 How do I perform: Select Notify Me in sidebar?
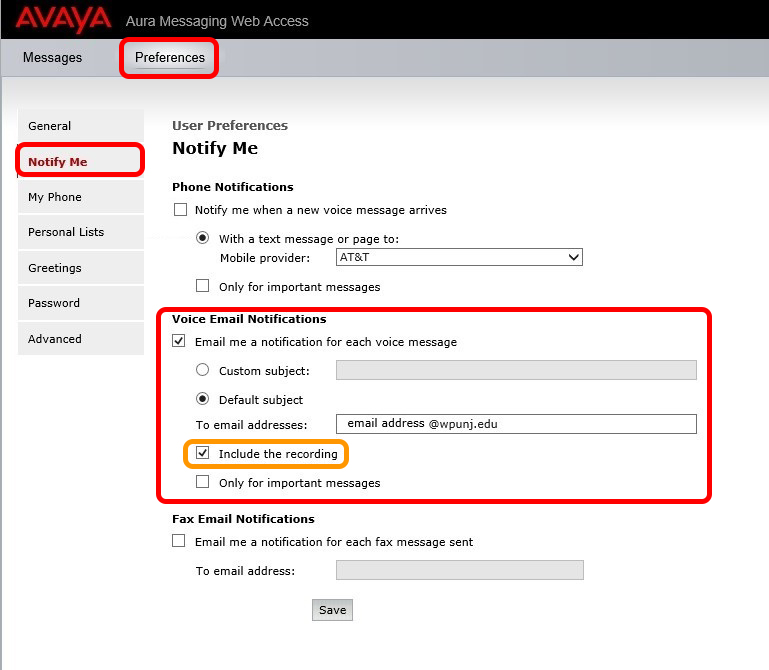pos(58,162)
